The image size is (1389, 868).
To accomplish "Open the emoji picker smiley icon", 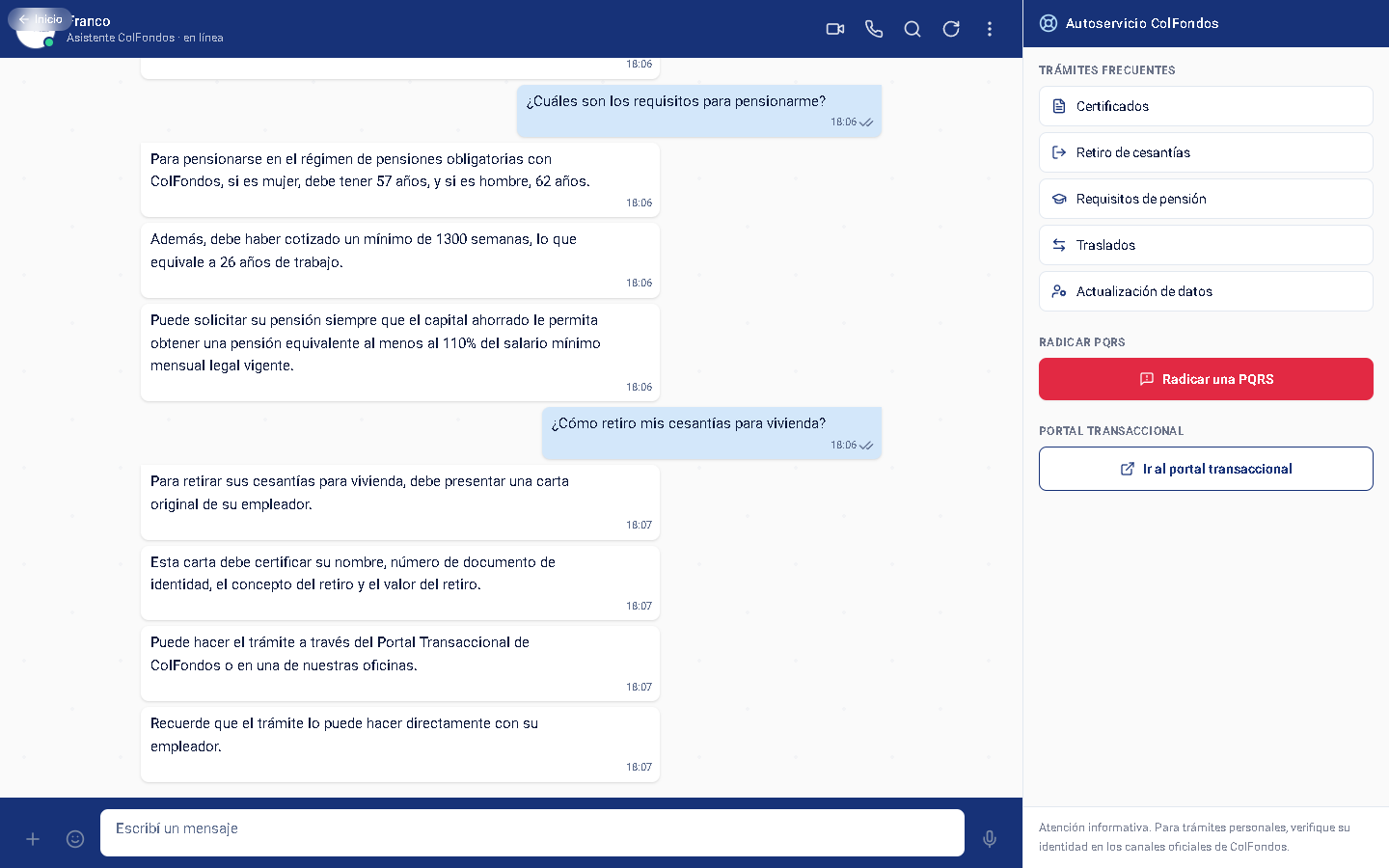I will pos(75,839).
